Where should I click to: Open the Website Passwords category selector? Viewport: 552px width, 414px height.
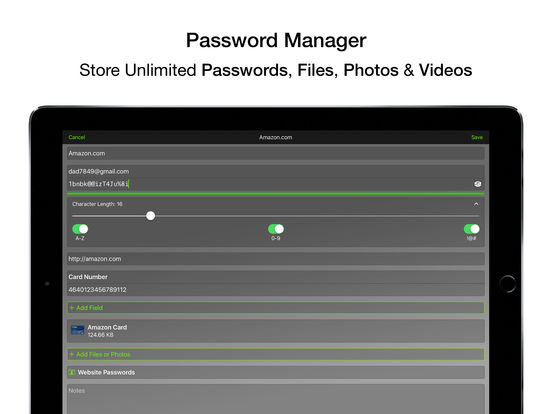tap(276, 372)
